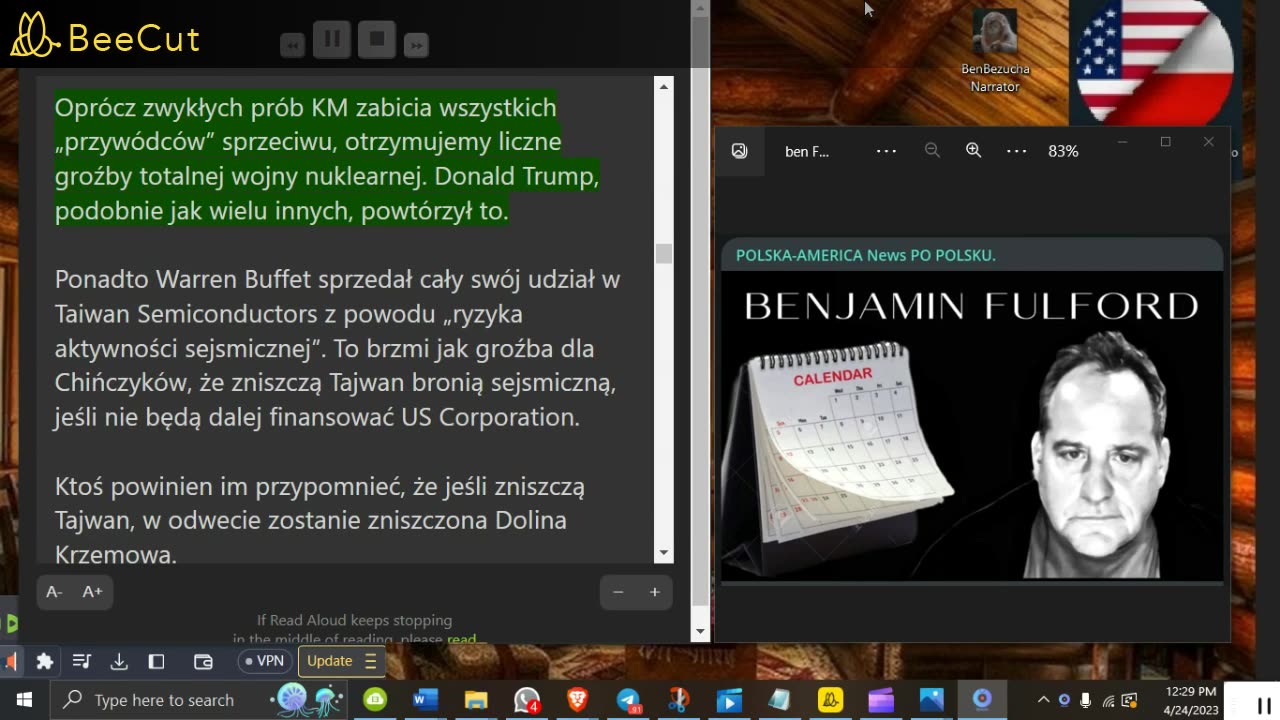Click the microphone icon in the system tray
The width and height of the screenshot is (1280, 720).
tap(1086, 700)
